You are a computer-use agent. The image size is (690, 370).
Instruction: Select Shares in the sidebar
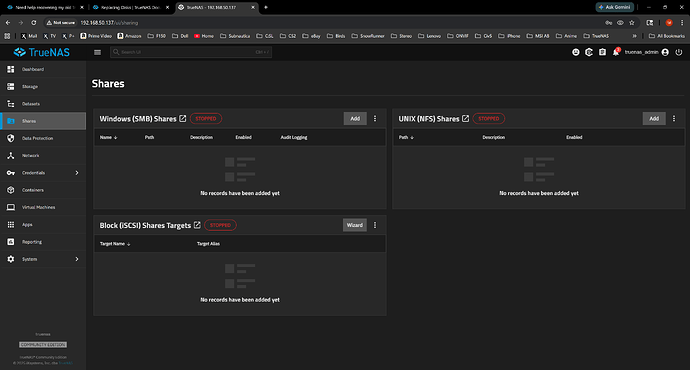pos(43,121)
